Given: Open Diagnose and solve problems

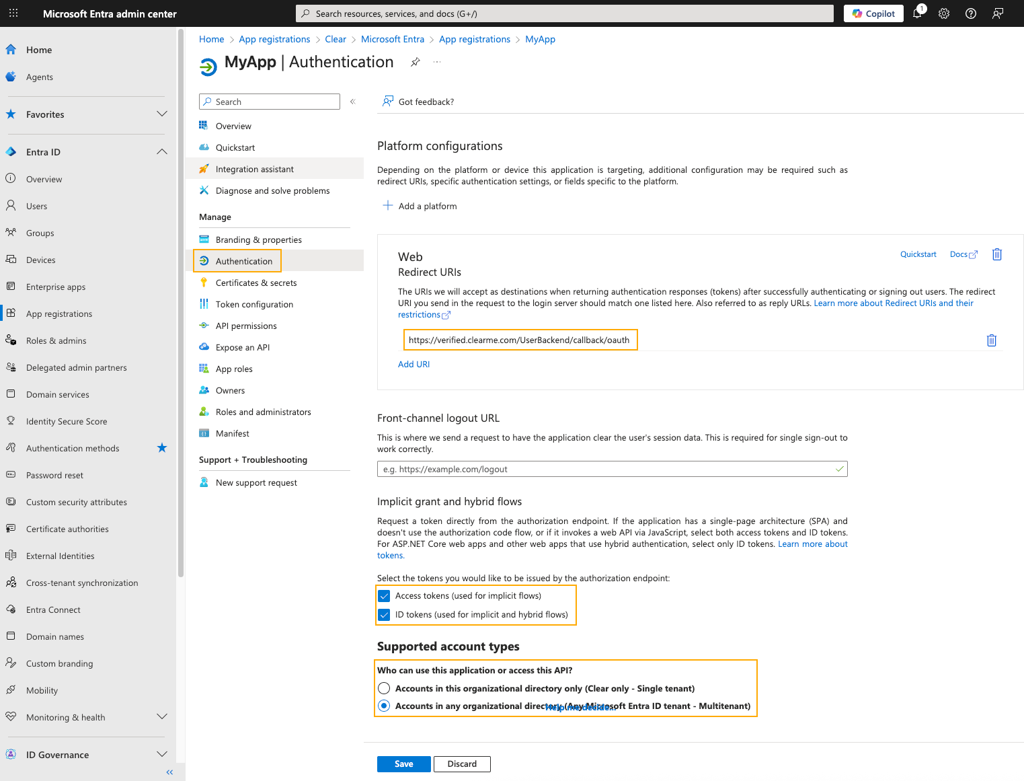Looking at the screenshot, I should [274, 191].
